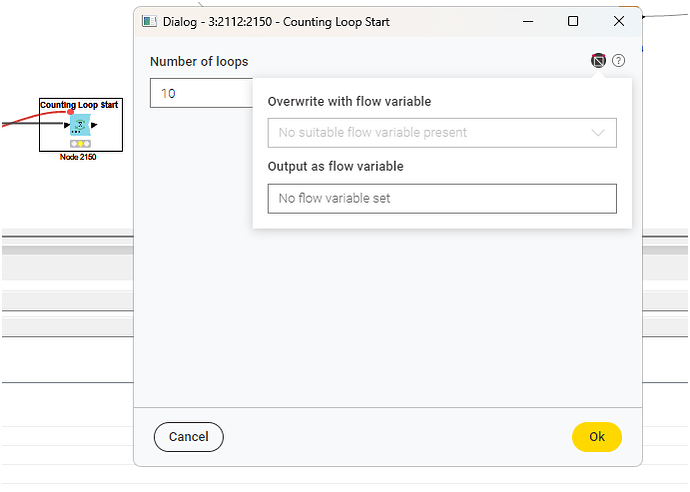Open the help question mark icon
Screen dimensions: 690x492
click(619, 61)
